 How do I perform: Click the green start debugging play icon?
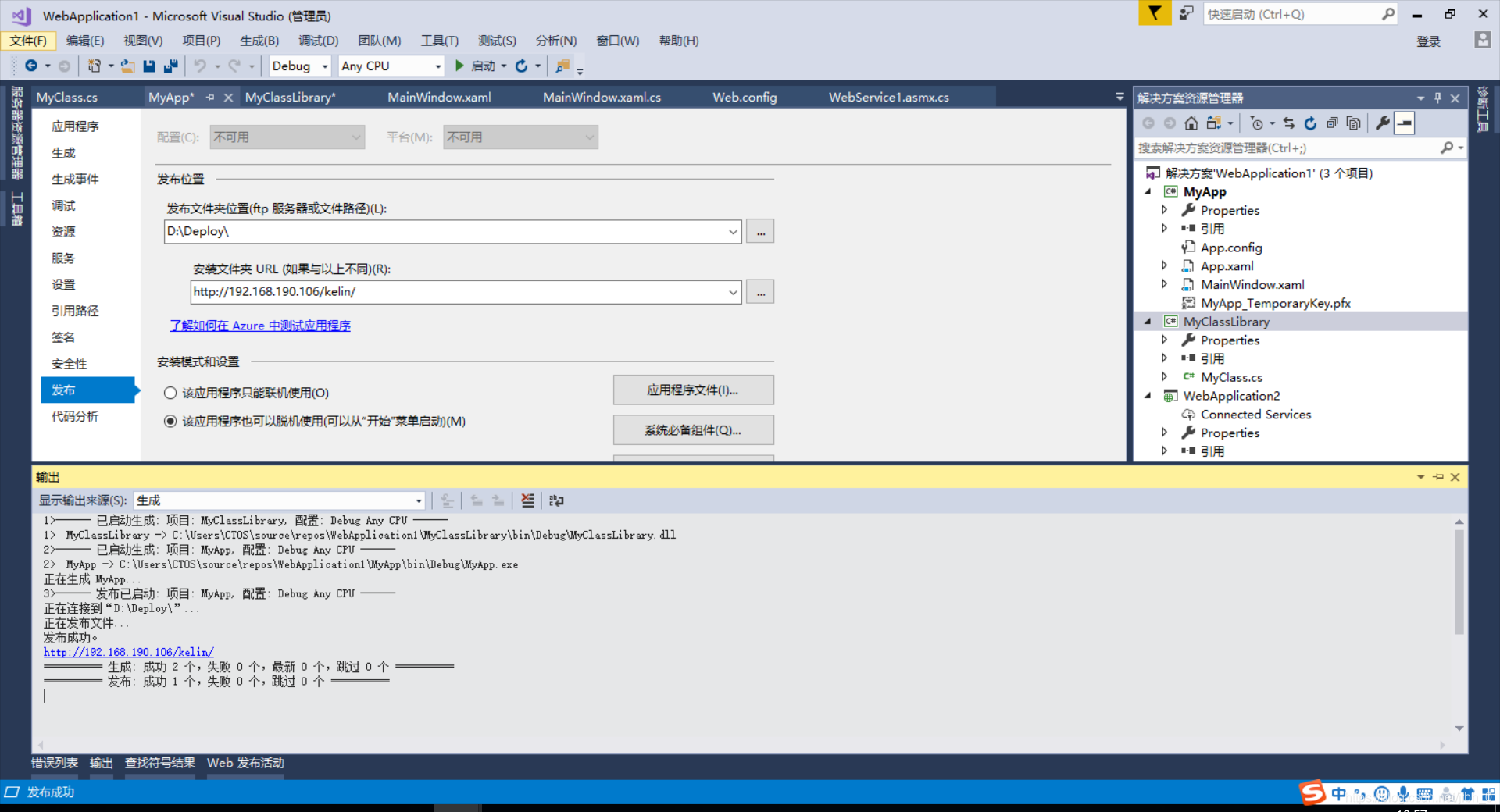point(459,66)
